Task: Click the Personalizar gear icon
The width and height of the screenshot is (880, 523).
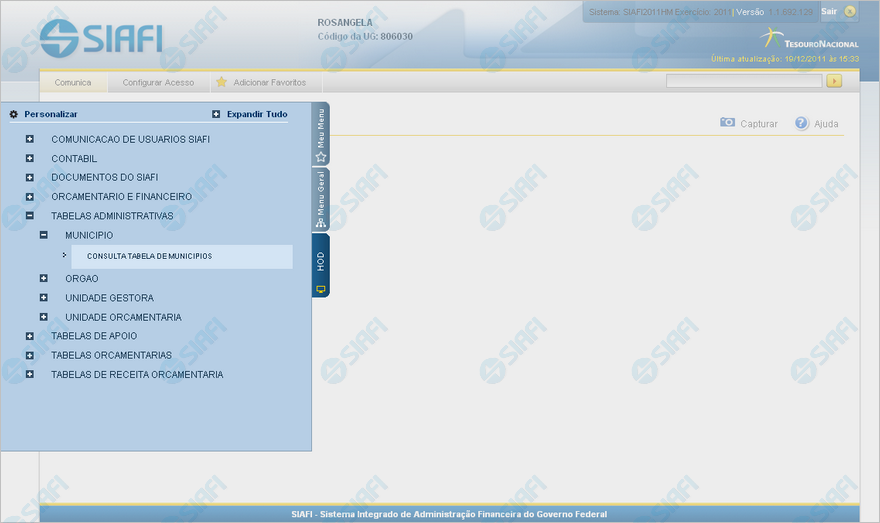Action: 14,114
